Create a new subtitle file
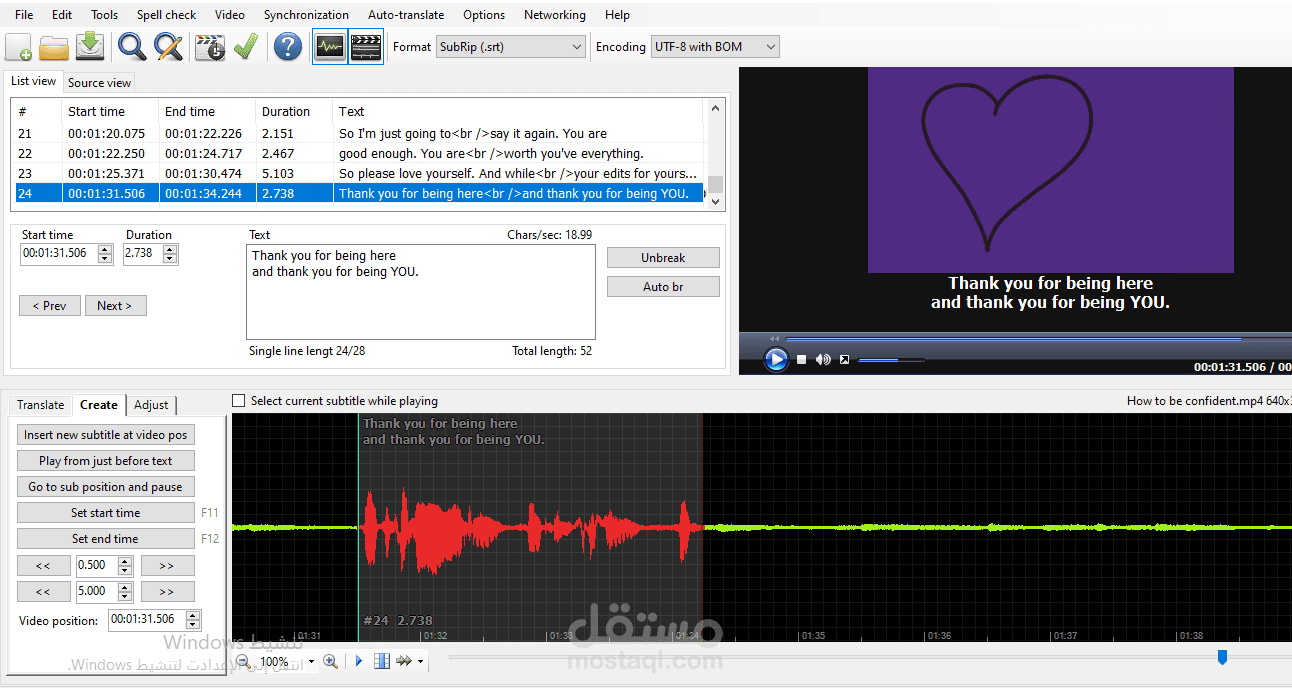Image resolution: width=1292 pixels, height=688 pixels. (19, 46)
